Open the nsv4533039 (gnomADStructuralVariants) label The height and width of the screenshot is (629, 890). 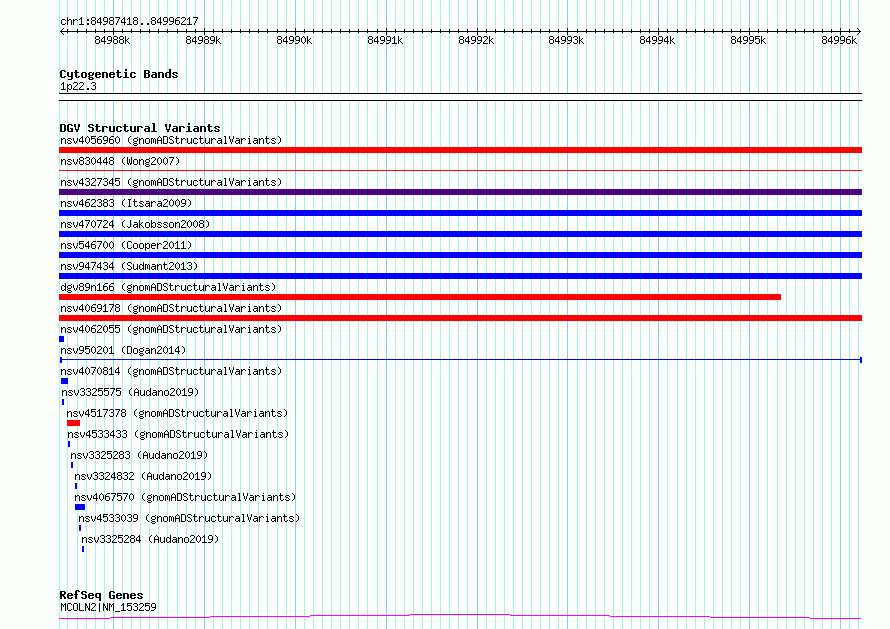[x=189, y=518]
